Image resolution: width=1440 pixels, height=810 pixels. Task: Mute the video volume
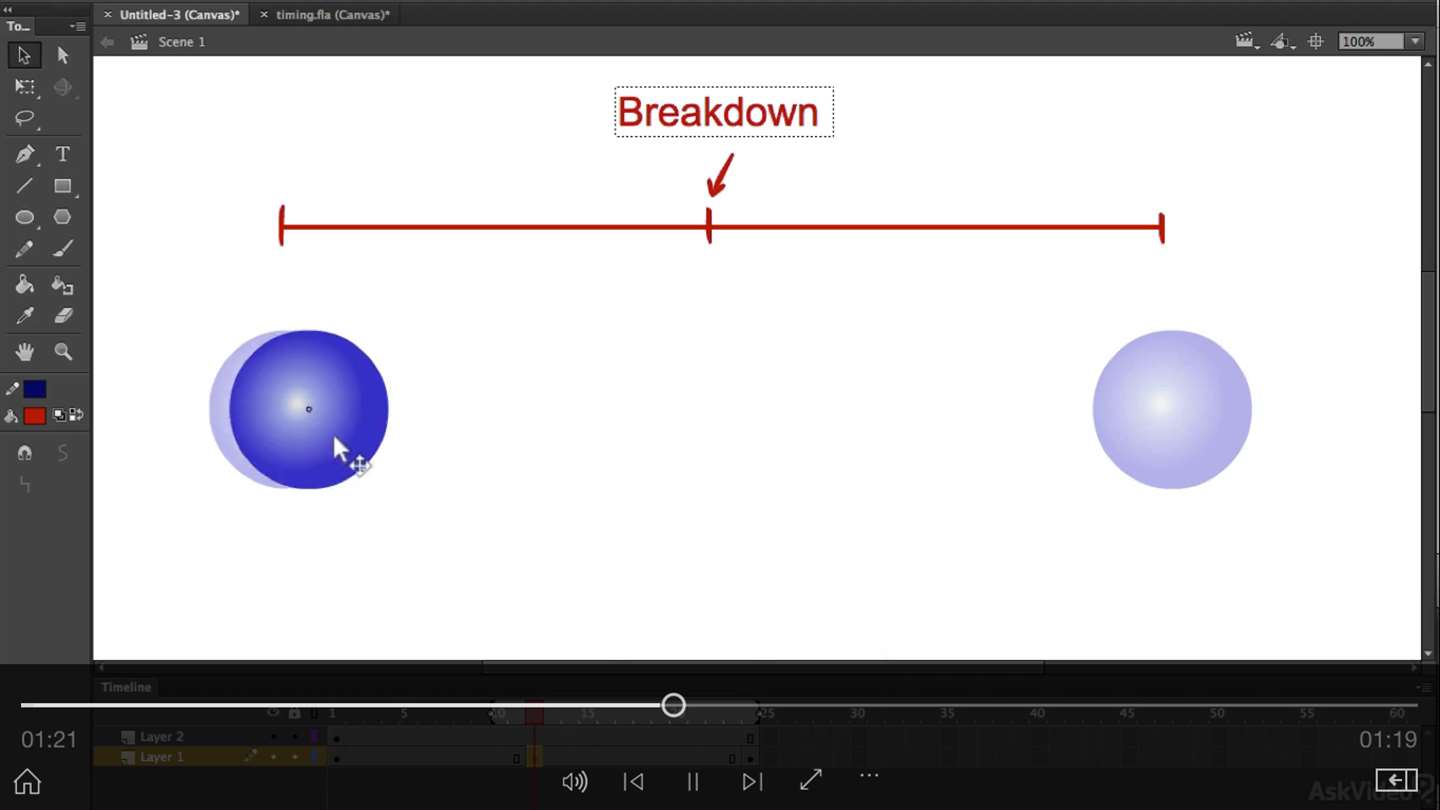point(575,782)
